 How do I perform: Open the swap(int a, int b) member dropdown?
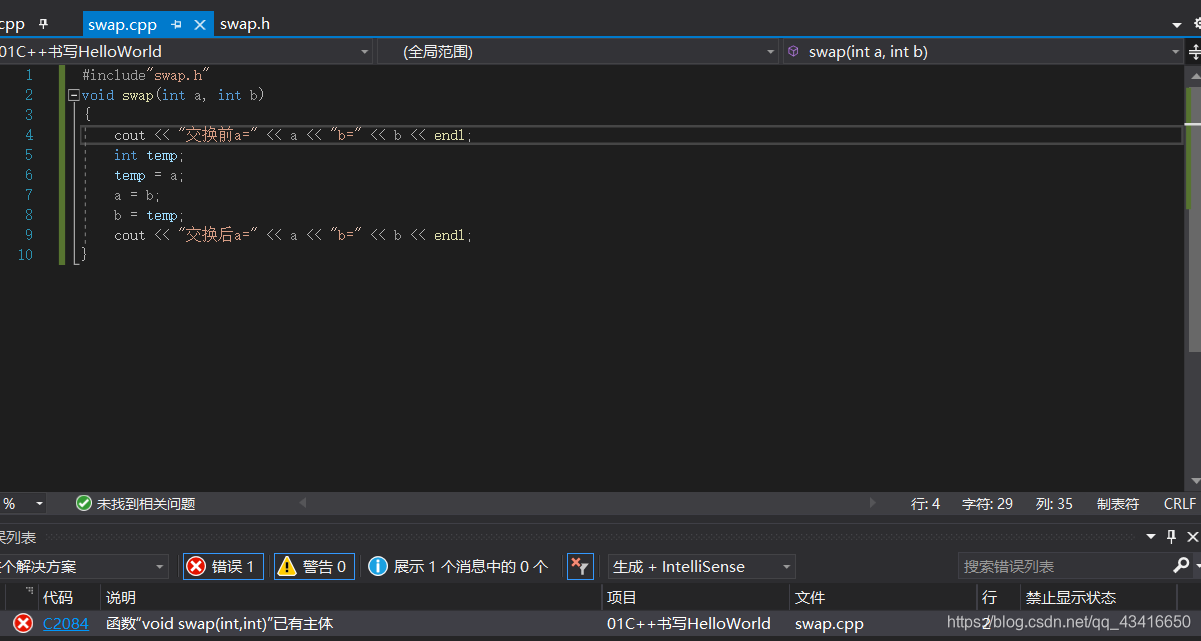(x=983, y=51)
